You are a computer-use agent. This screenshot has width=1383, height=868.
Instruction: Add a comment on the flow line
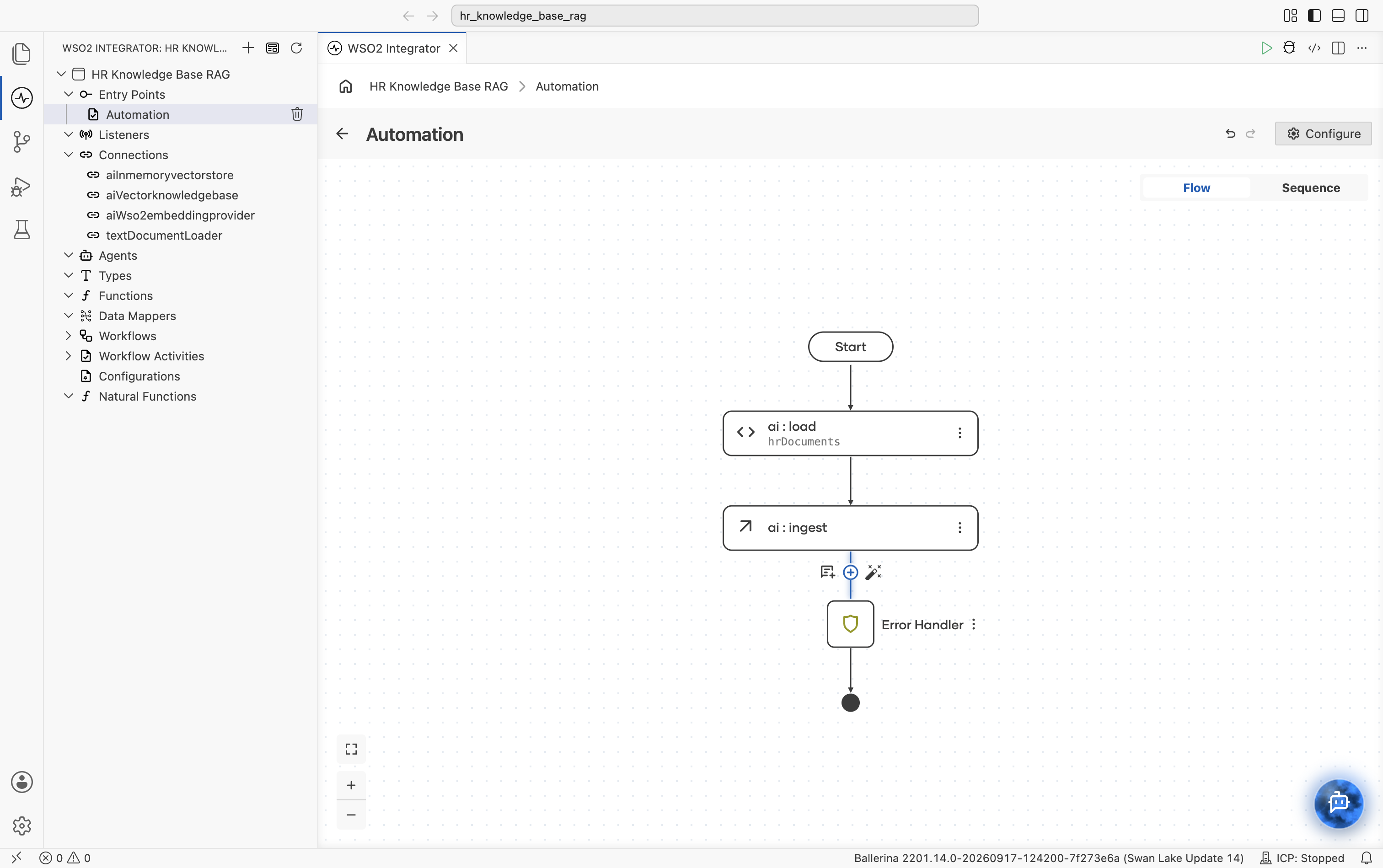pos(827,572)
